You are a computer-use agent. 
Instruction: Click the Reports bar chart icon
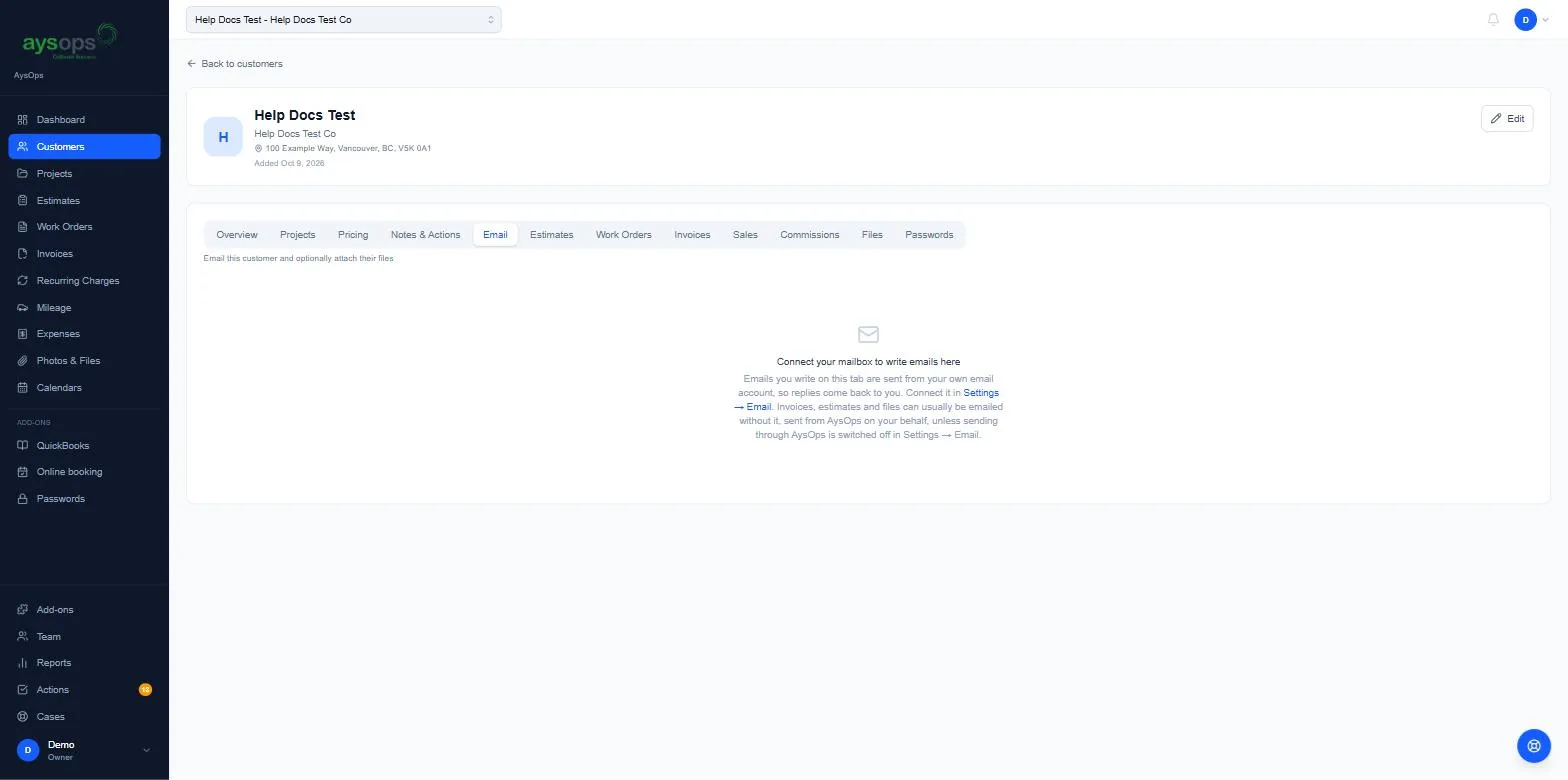23,663
